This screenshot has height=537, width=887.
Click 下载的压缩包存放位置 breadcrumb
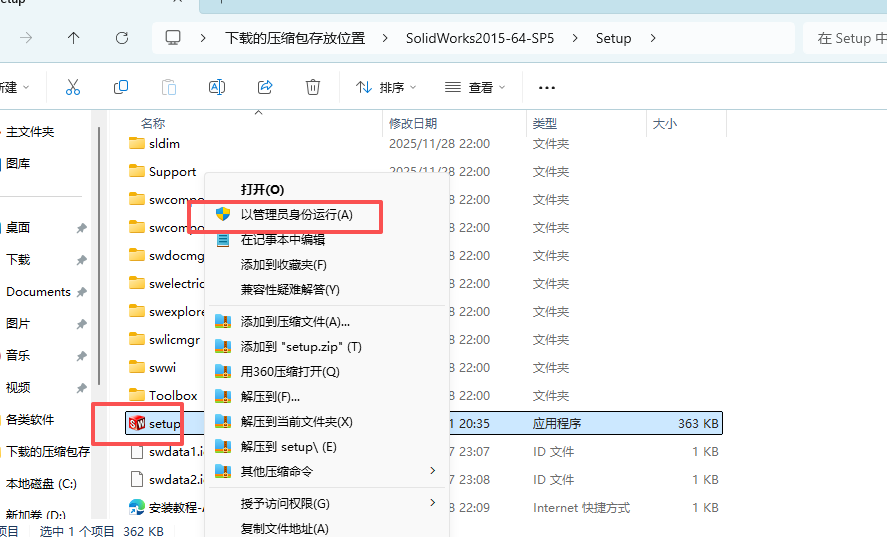point(295,38)
